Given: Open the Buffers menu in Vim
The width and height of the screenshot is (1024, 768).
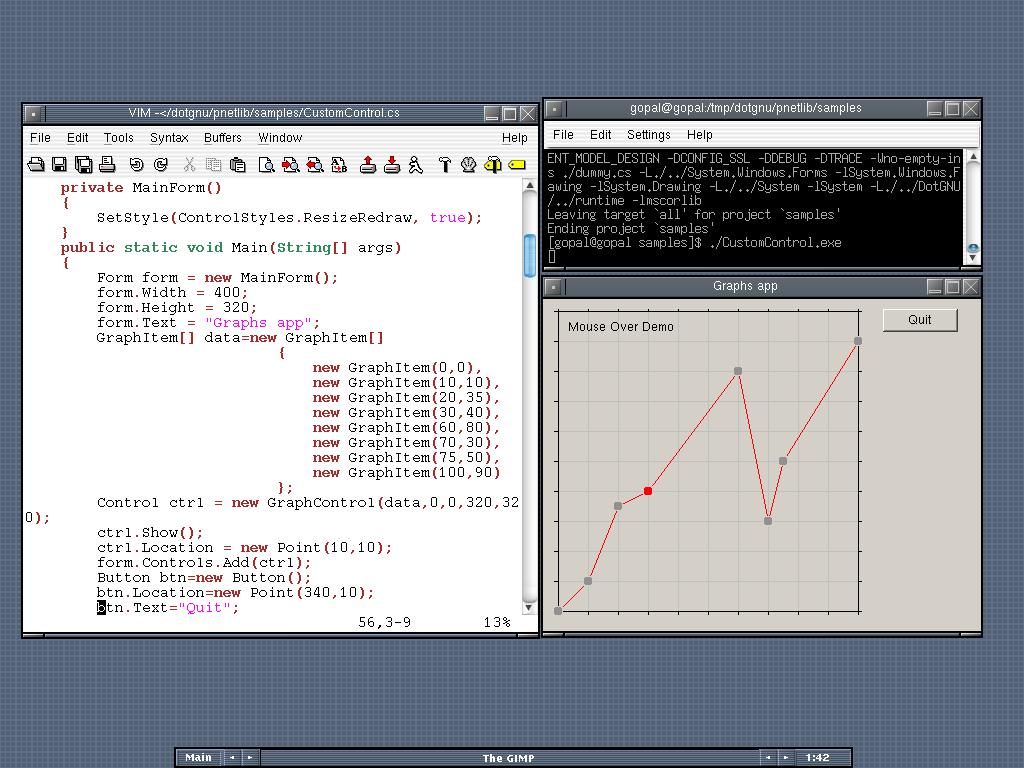Looking at the screenshot, I should [x=222, y=138].
